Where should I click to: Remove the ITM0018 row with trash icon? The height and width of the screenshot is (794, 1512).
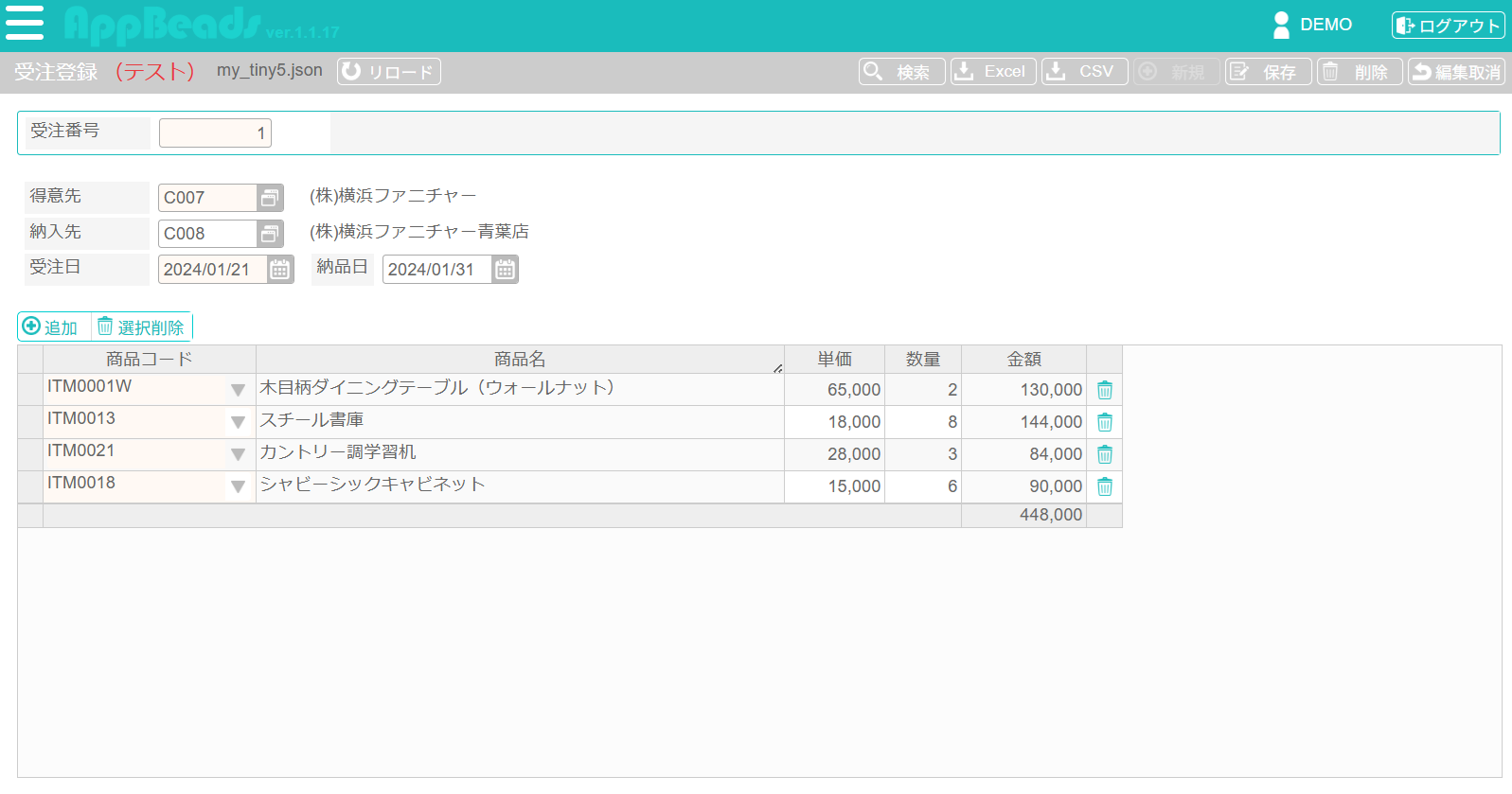(x=1104, y=486)
